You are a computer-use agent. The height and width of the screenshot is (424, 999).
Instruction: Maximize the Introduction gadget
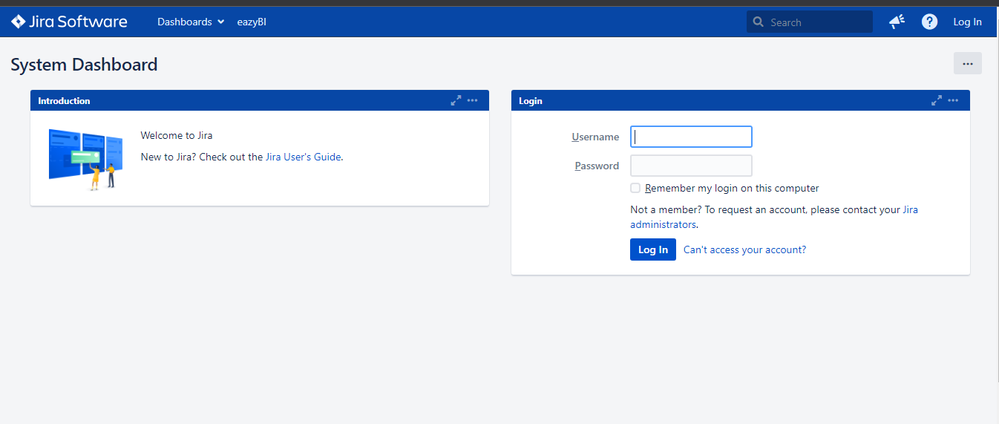pos(456,100)
